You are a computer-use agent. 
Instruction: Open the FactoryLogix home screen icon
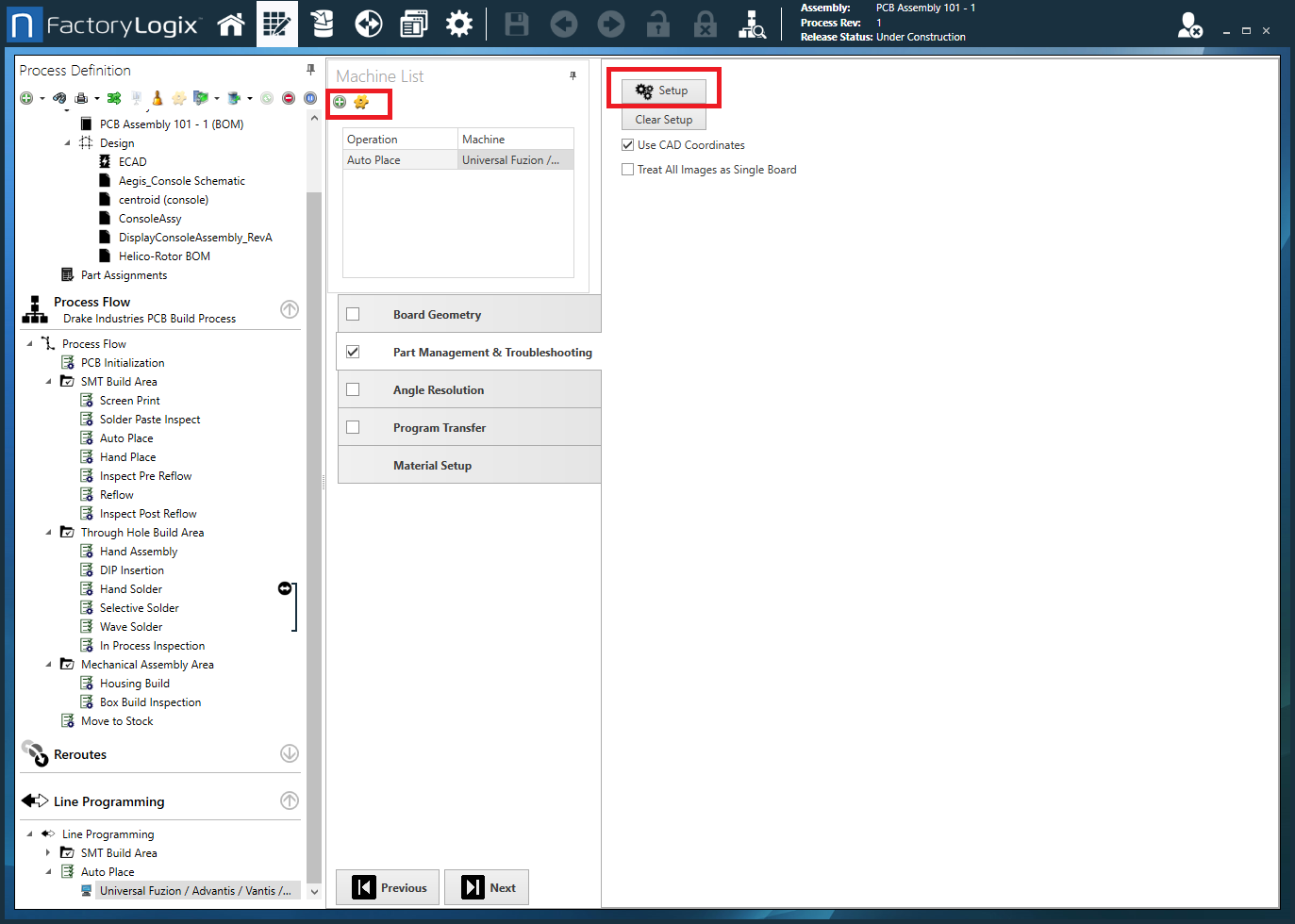pyautogui.click(x=231, y=24)
